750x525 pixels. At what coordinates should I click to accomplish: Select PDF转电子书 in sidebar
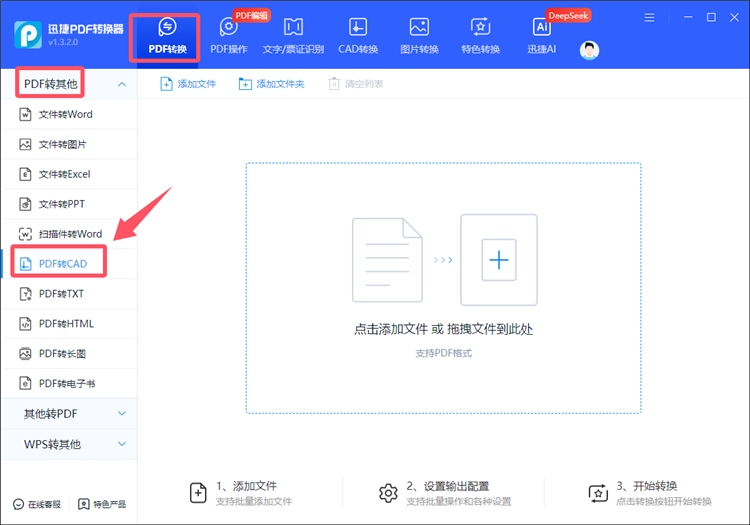click(x=69, y=383)
